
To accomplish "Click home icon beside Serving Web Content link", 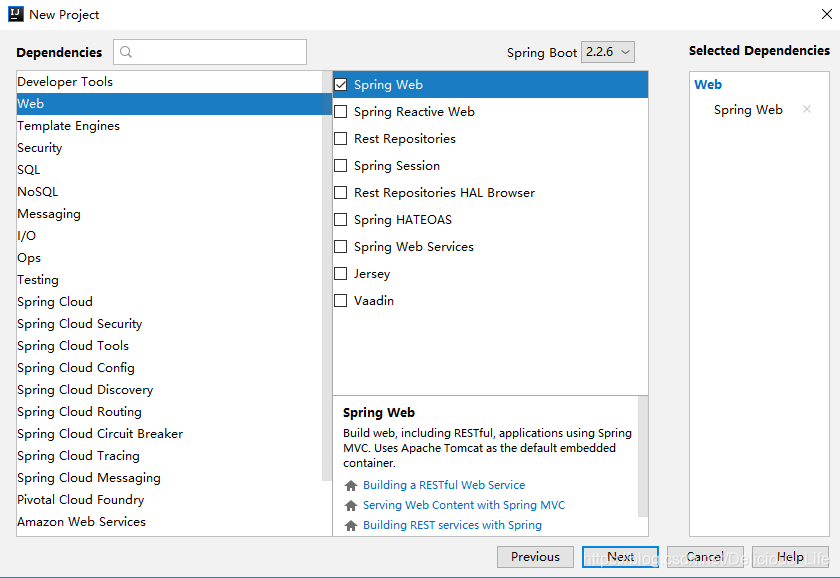I will [351, 505].
